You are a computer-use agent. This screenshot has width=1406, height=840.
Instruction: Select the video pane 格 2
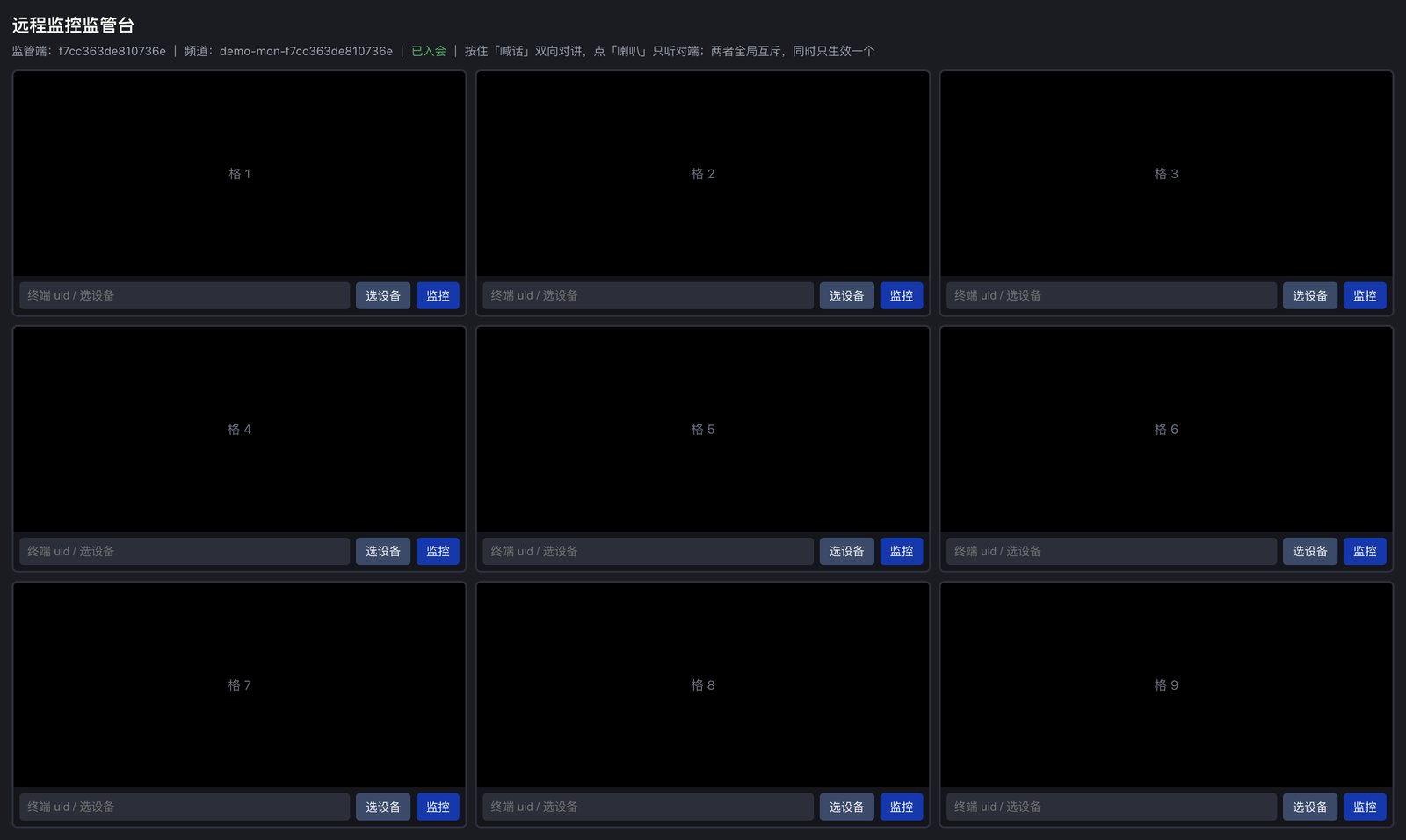(703, 174)
